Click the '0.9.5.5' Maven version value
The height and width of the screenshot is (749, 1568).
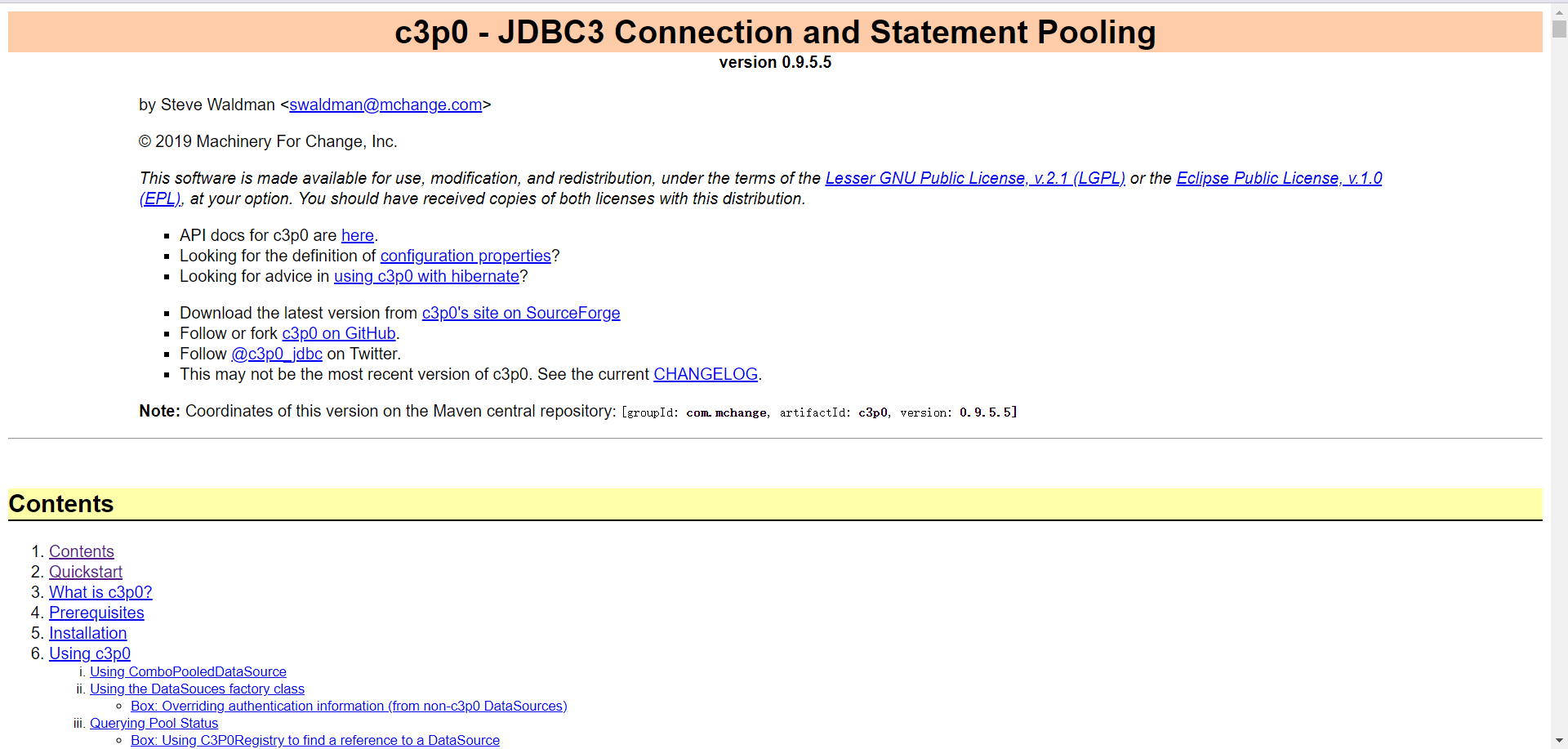(x=986, y=412)
